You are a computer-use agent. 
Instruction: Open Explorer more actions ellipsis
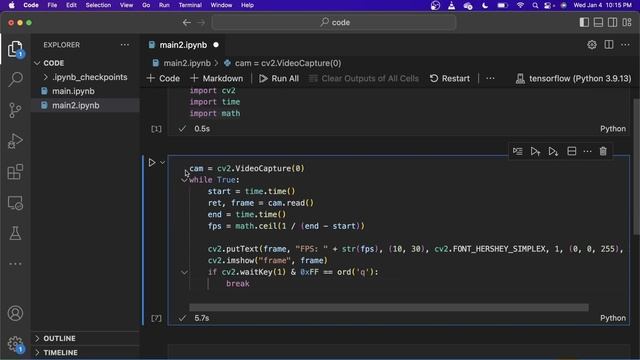point(125,45)
